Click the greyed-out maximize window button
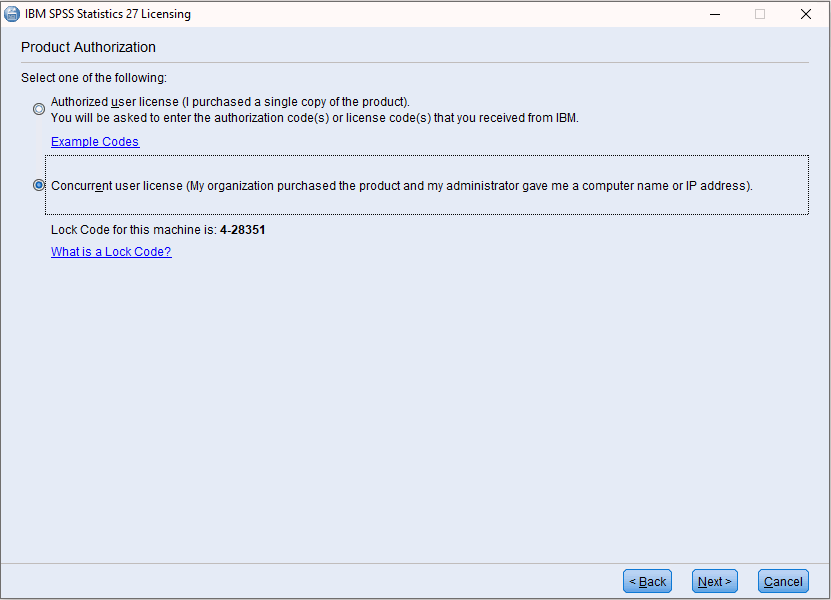831x600 pixels. tap(760, 14)
